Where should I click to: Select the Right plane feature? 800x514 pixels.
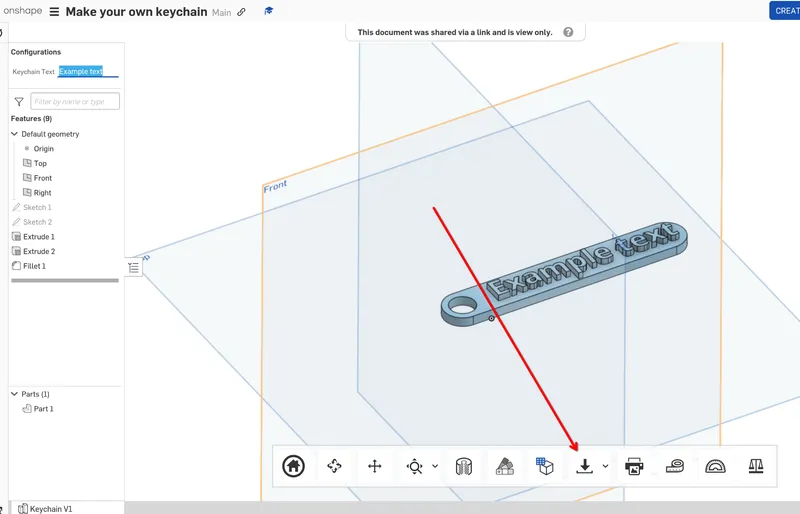(x=42, y=193)
